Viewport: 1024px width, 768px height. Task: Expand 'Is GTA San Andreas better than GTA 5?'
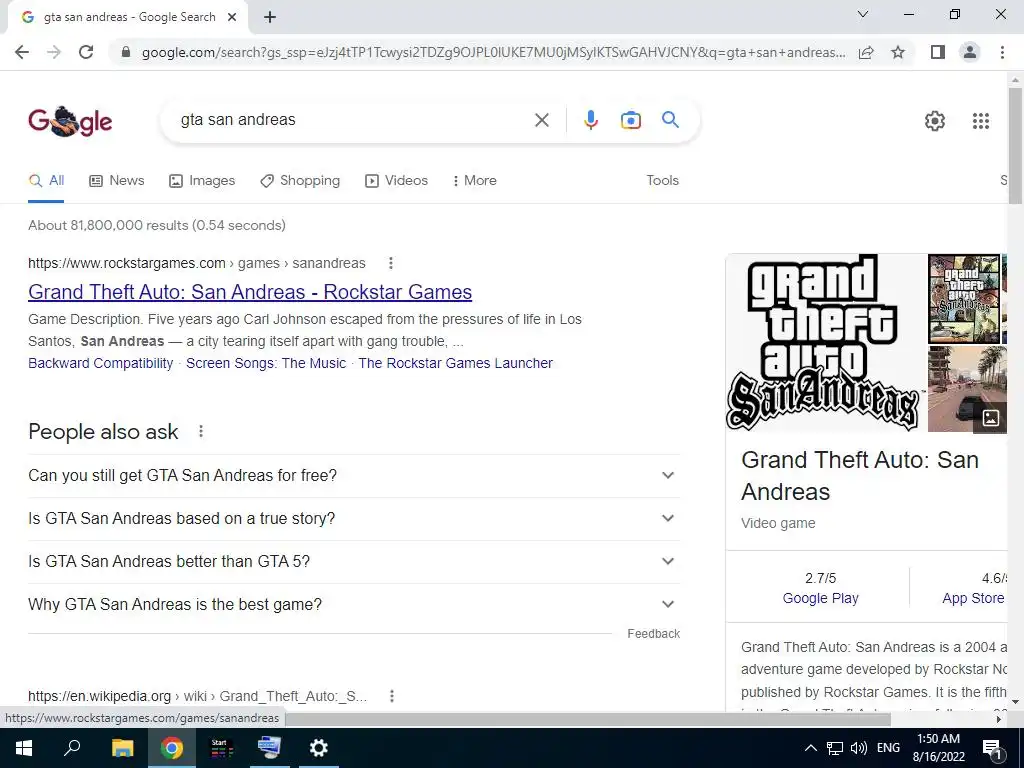(x=354, y=562)
